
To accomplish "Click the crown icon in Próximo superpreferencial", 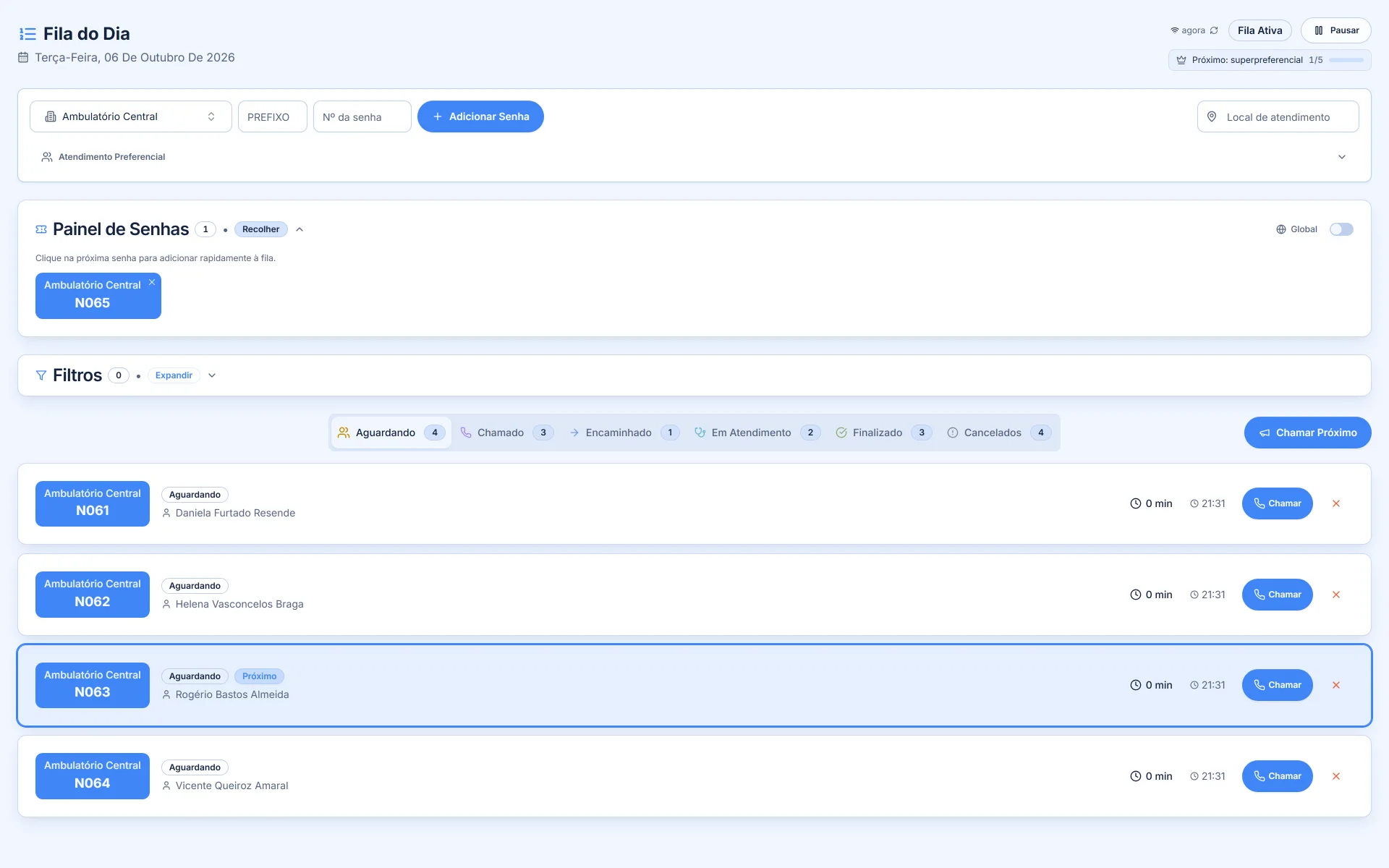I will click(x=1181, y=60).
